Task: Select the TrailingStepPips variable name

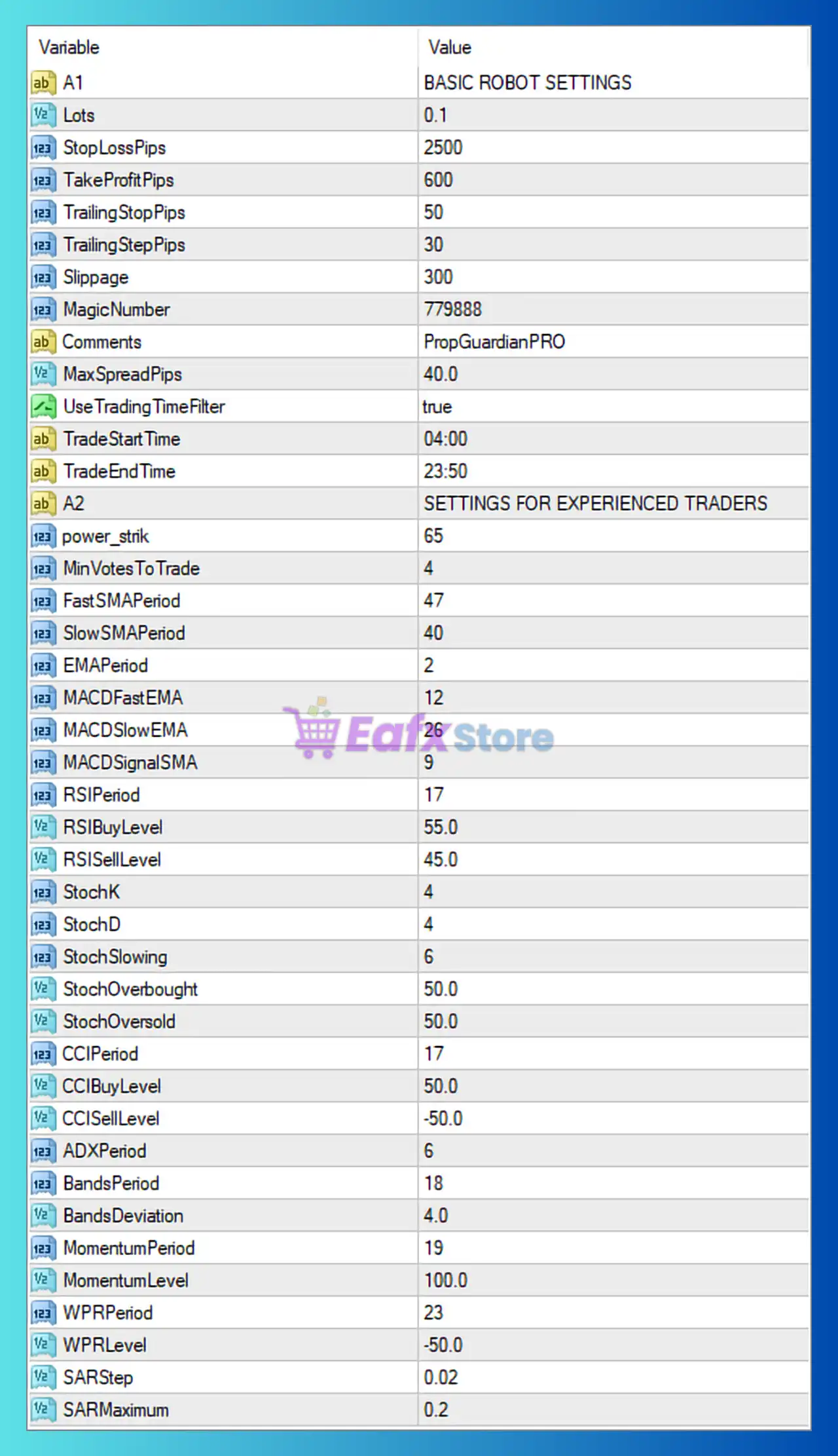Action: pos(124,245)
